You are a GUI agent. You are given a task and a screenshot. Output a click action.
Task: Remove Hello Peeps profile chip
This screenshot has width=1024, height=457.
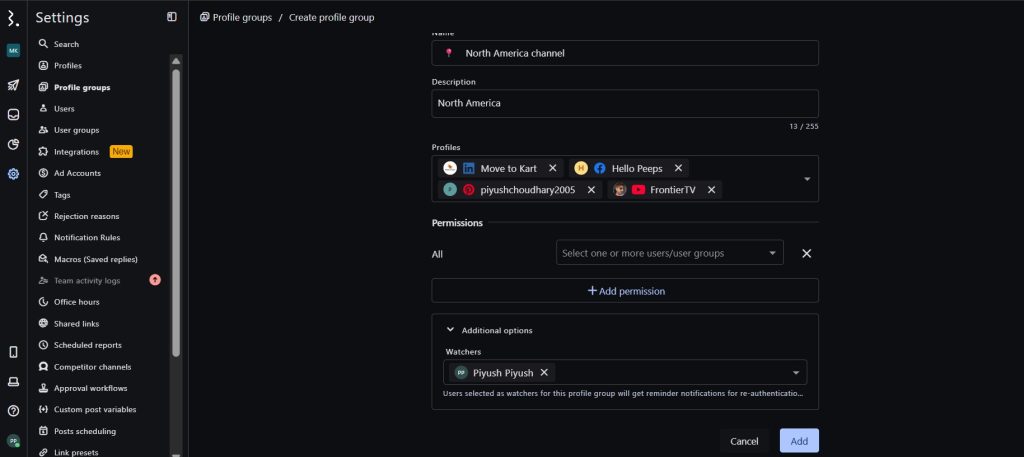pyautogui.click(x=678, y=168)
